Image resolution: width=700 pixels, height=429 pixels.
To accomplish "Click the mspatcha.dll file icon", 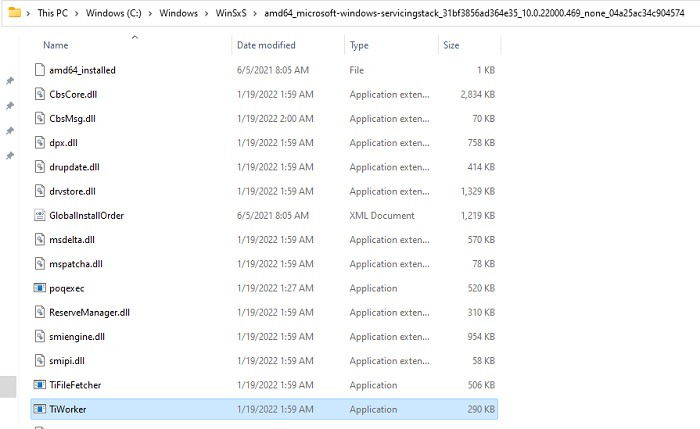I will 40,263.
